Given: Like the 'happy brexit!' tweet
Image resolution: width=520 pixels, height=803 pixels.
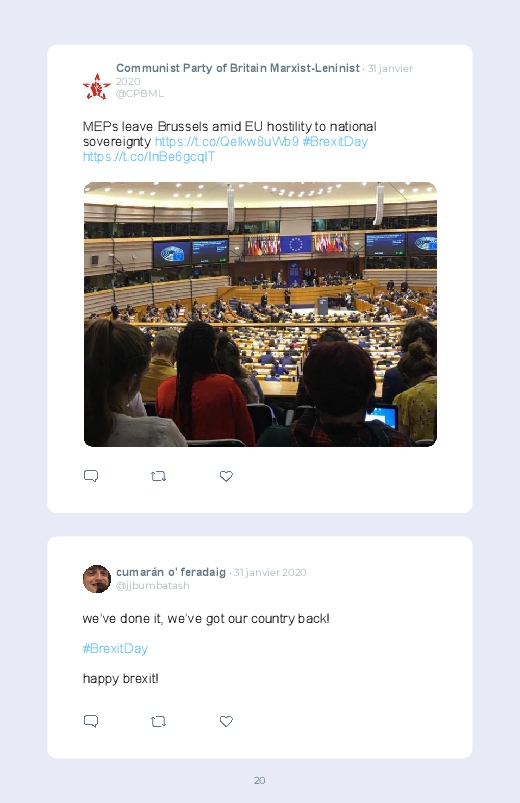Looking at the screenshot, I should coord(226,722).
